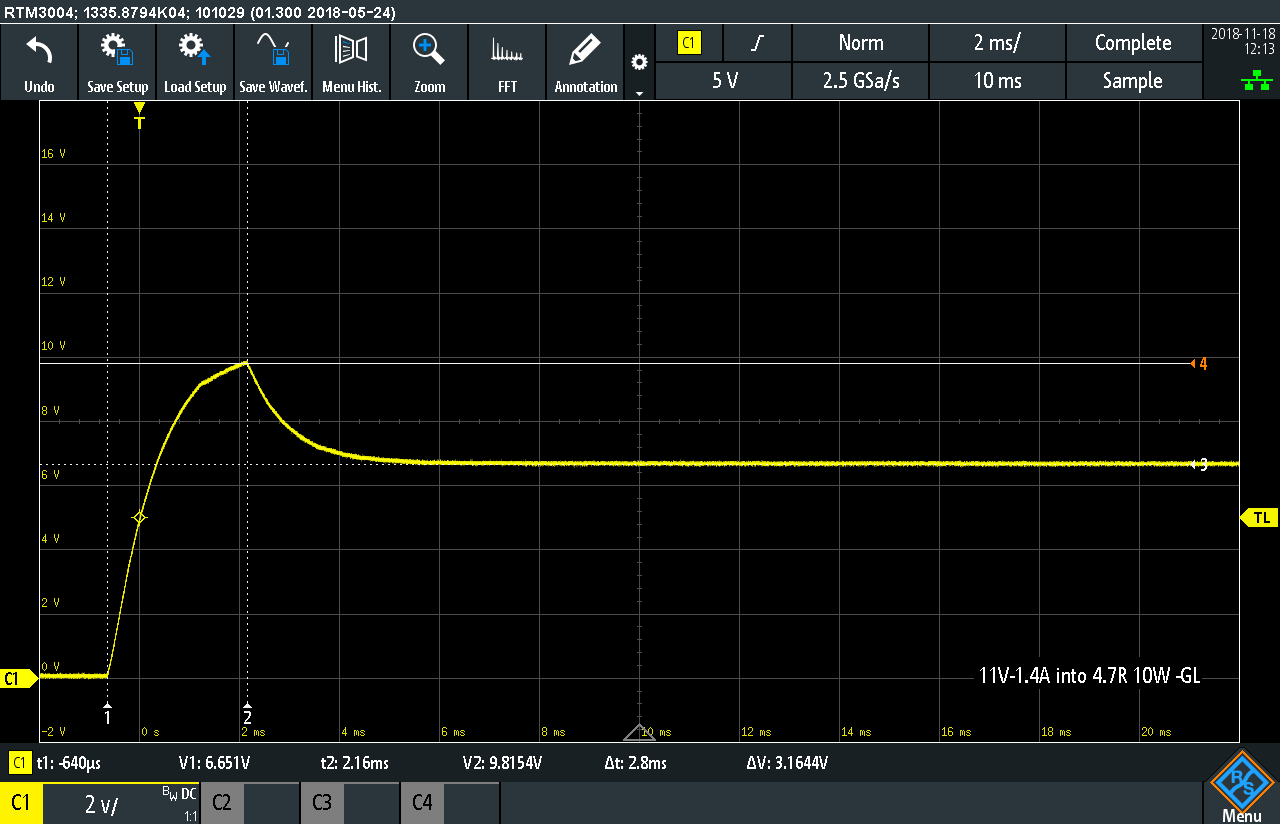Click the 5 V trigger level field

tap(724, 81)
